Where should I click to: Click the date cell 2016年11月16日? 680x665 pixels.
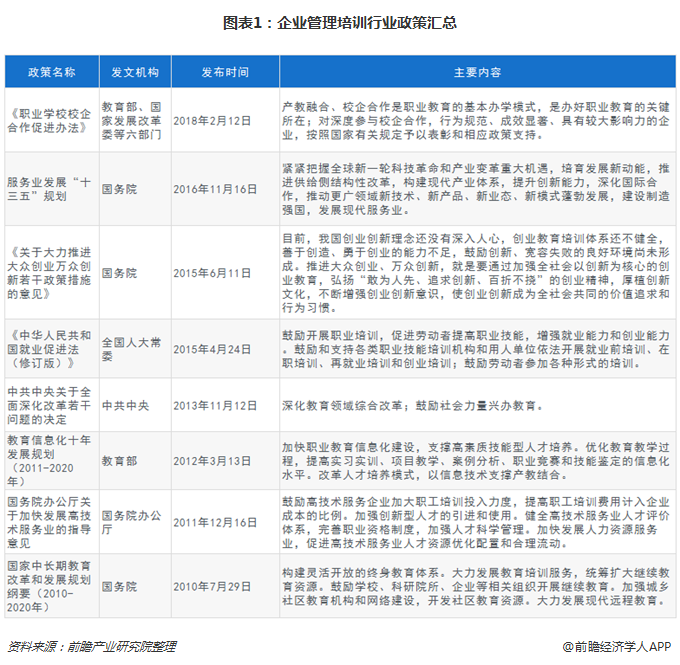(216, 190)
